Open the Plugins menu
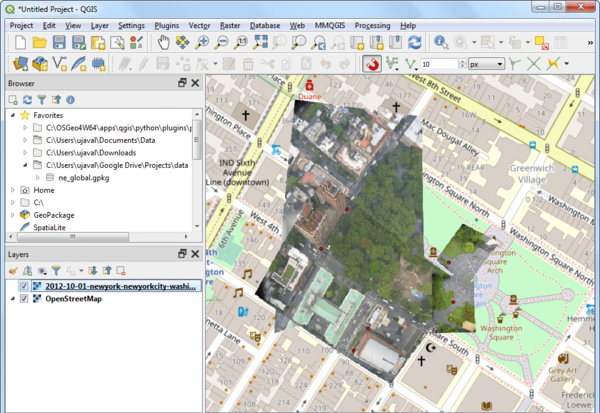Image resolution: width=600 pixels, height=413 pixels. pyautogui.click(x=166, y=26)
